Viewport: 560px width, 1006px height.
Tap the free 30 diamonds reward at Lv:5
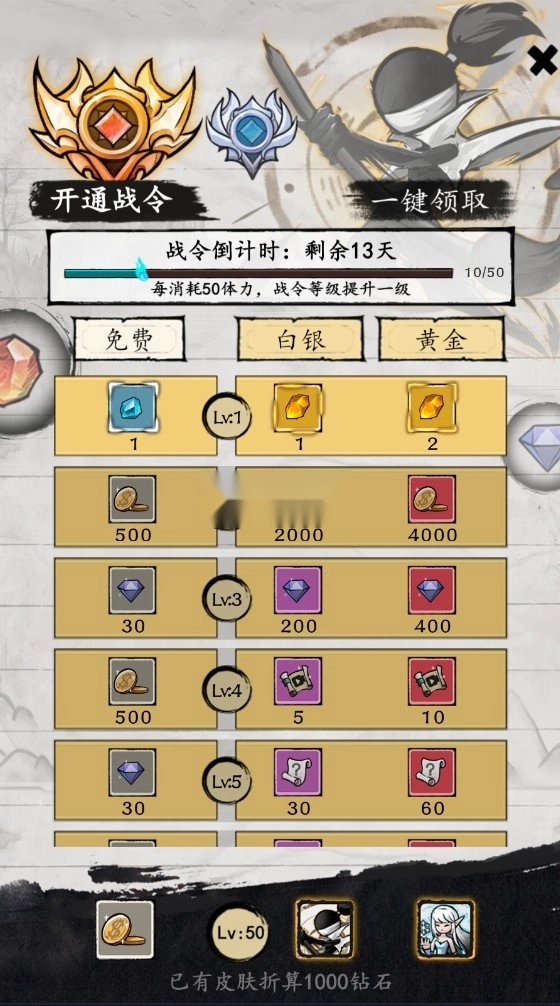(x=132, y=772)
